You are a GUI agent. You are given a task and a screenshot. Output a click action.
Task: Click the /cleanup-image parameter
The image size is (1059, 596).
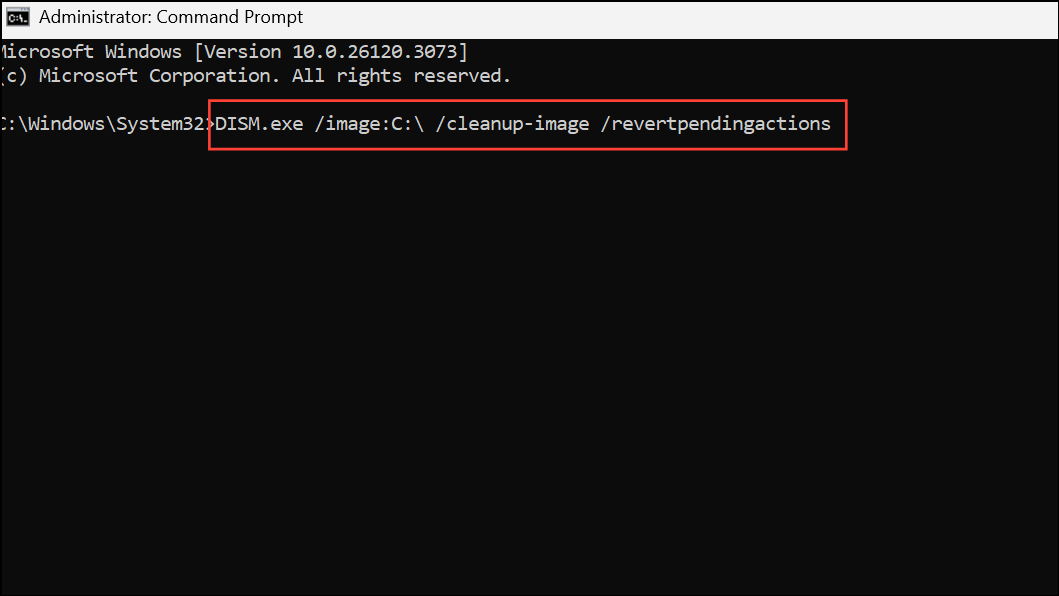[513, 123]
